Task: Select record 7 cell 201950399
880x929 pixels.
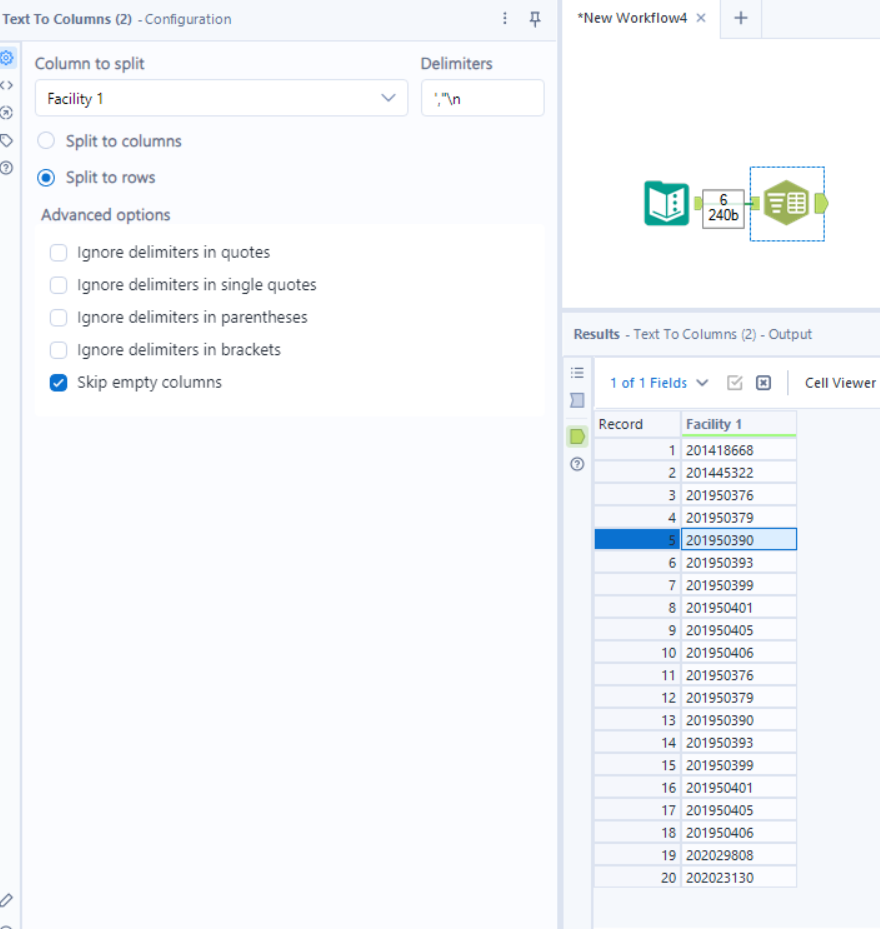Action: 738,585
